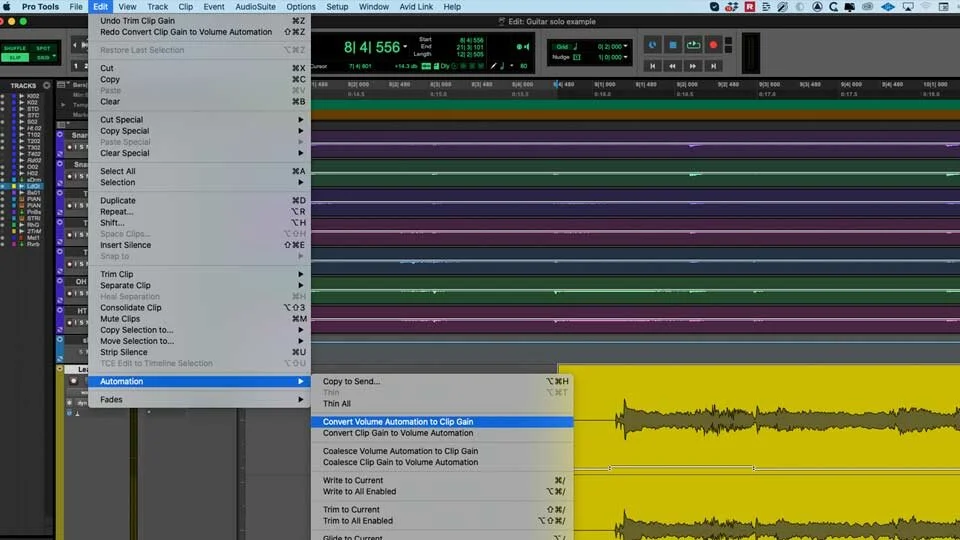Click Go to End transport button

pos(713,66)
